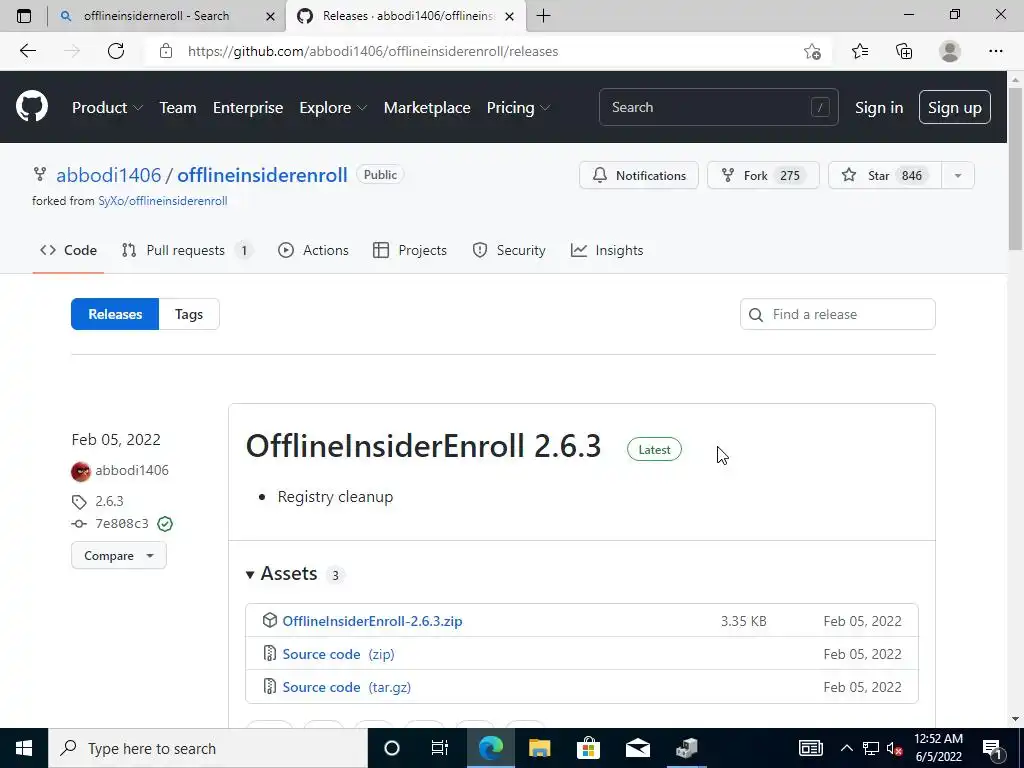This screenshot has width=1024, height=768.
Task: Focus the GitHub search field
Action: point(718,107)
